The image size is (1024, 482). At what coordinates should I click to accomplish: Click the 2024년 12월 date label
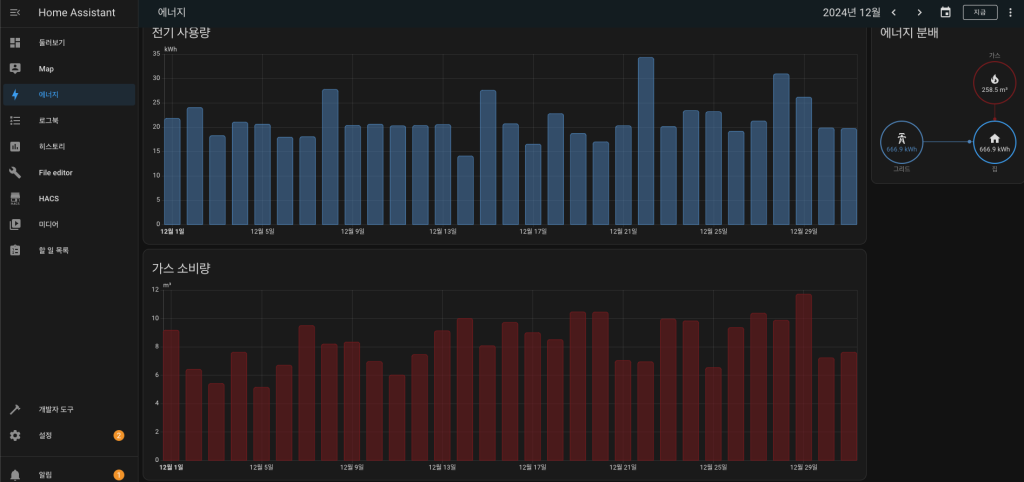pos(852,12)
